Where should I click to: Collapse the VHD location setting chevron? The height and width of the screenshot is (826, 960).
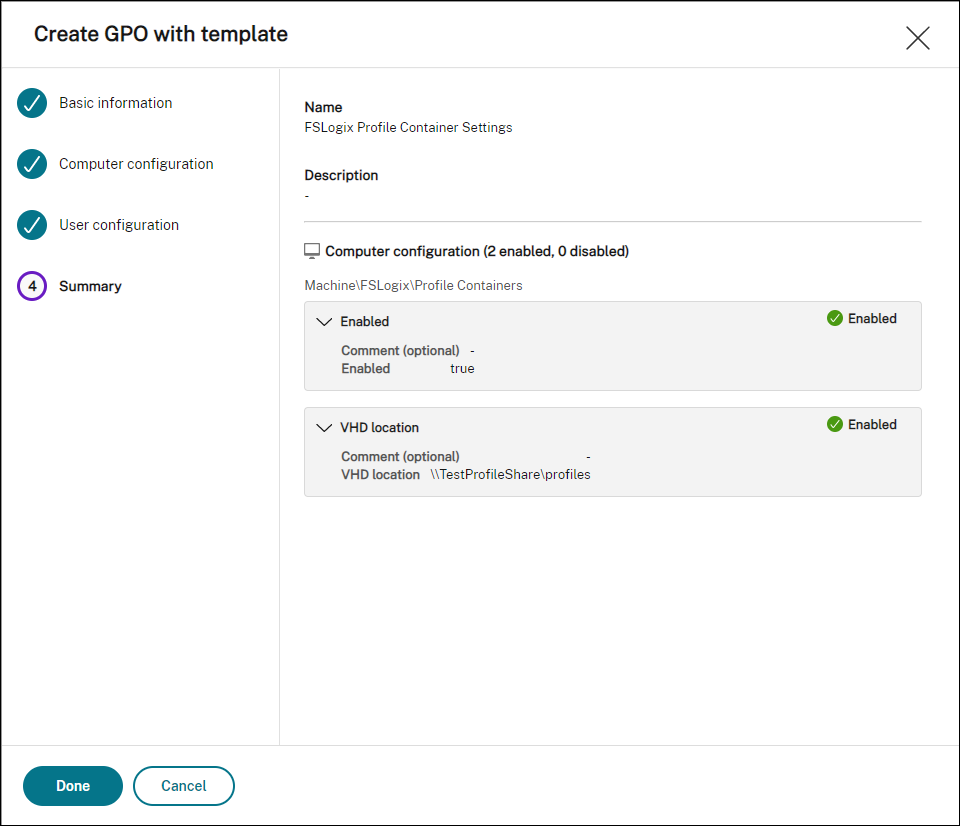pyautogui.click(x=323, y=428)
